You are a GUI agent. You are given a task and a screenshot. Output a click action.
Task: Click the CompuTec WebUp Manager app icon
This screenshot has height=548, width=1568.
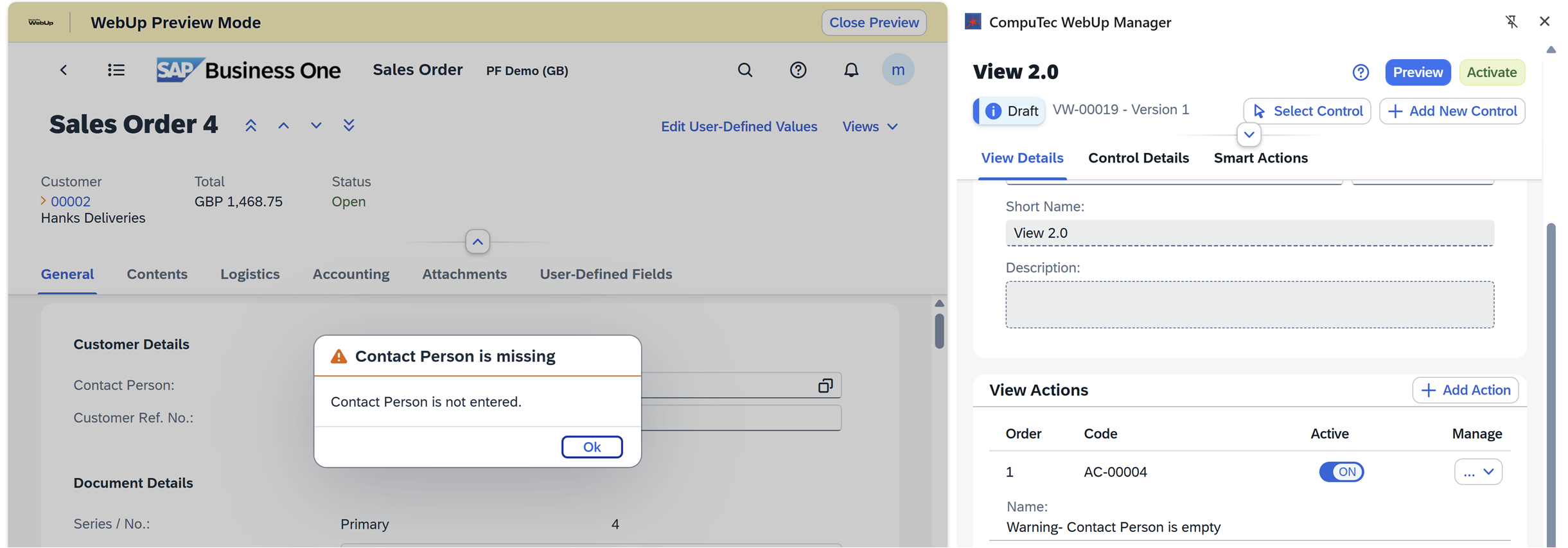(973, 22)
